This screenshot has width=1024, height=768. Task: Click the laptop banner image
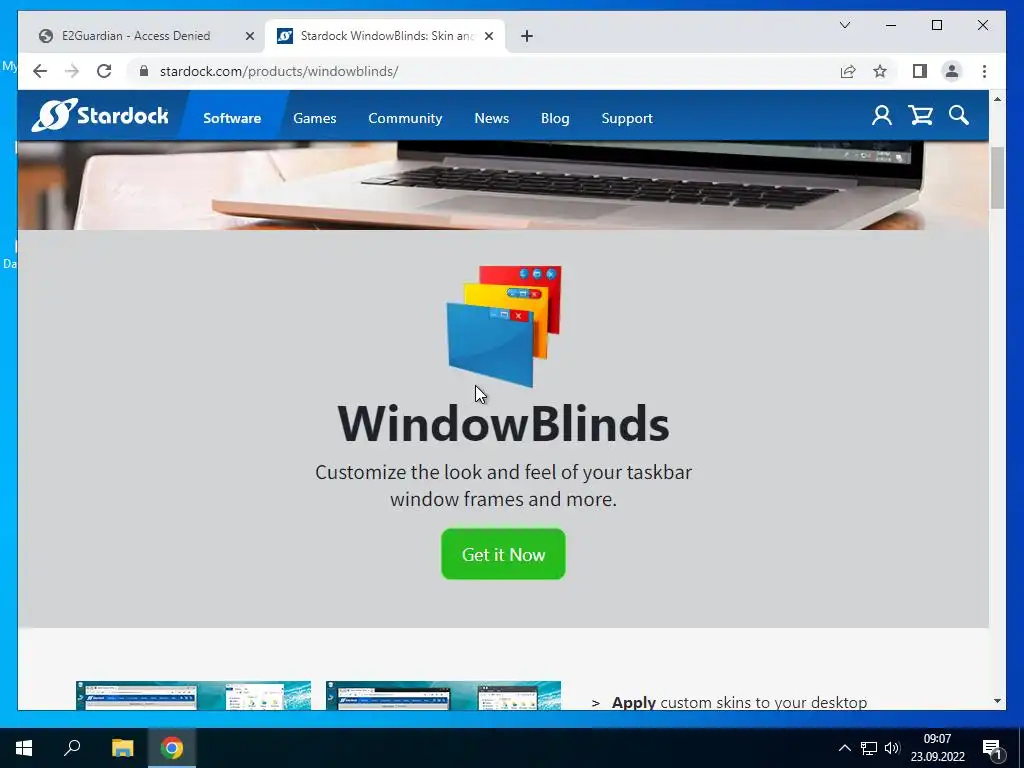click(504, 185)
